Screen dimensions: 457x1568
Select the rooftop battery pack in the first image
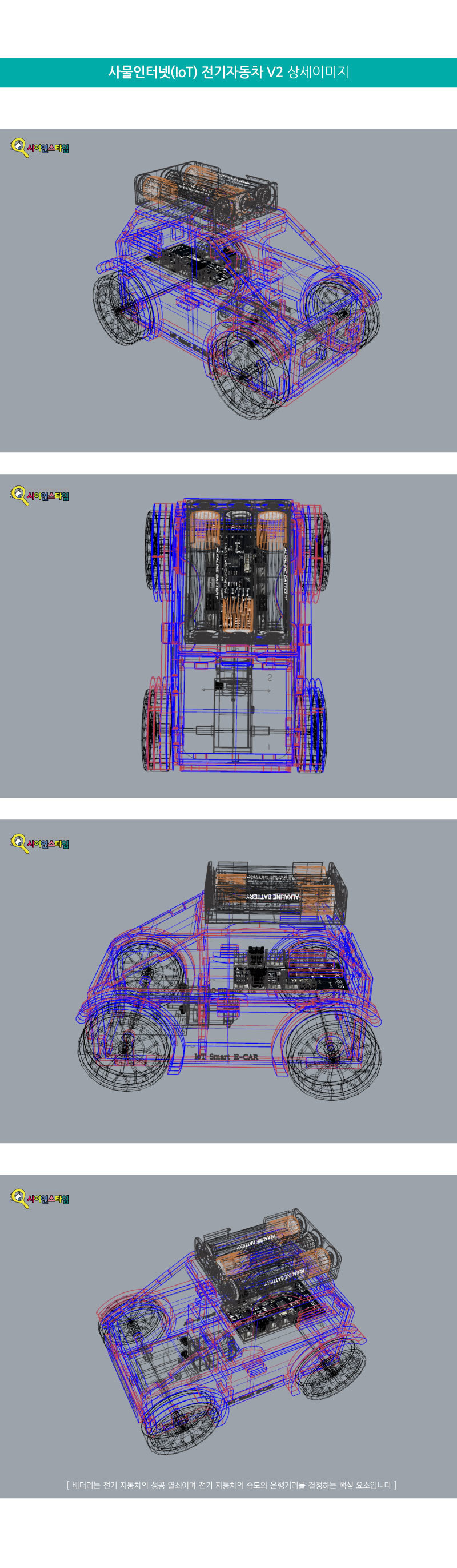[x=206, y=189]
